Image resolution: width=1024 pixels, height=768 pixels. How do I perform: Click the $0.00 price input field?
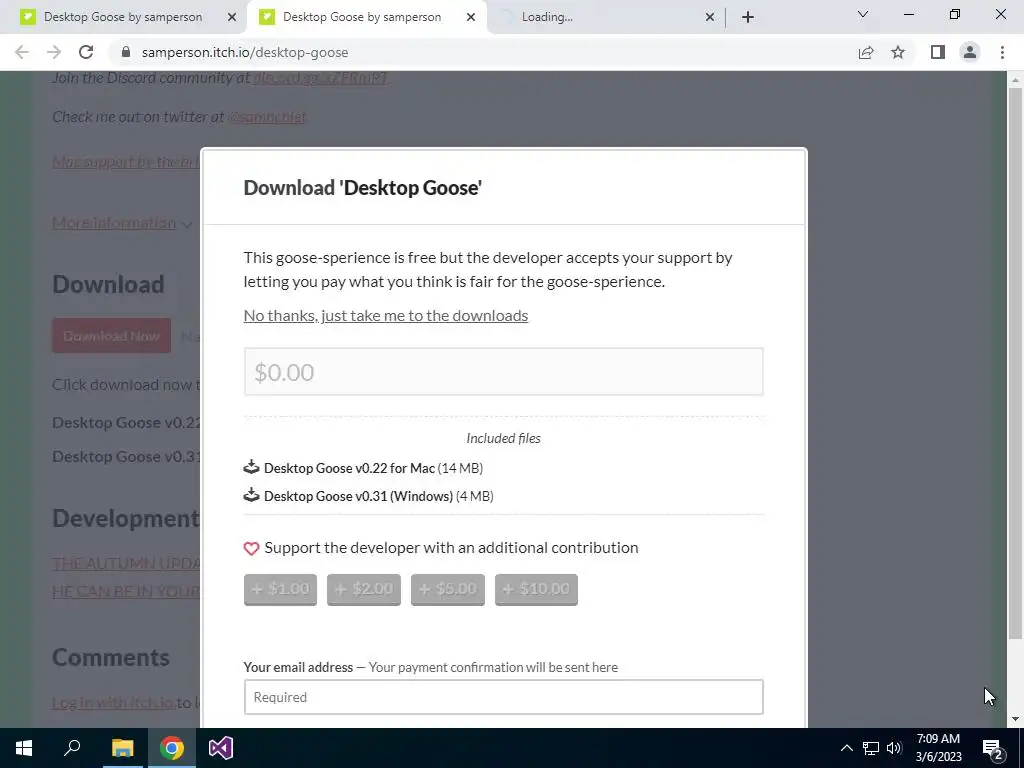point(504,372)
